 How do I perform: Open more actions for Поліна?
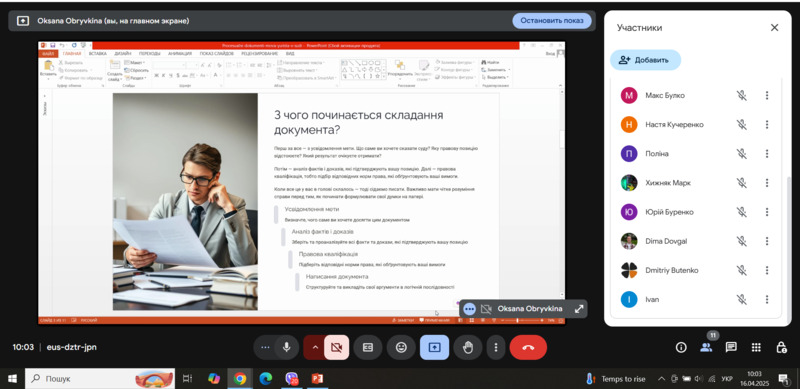point(766,154)
